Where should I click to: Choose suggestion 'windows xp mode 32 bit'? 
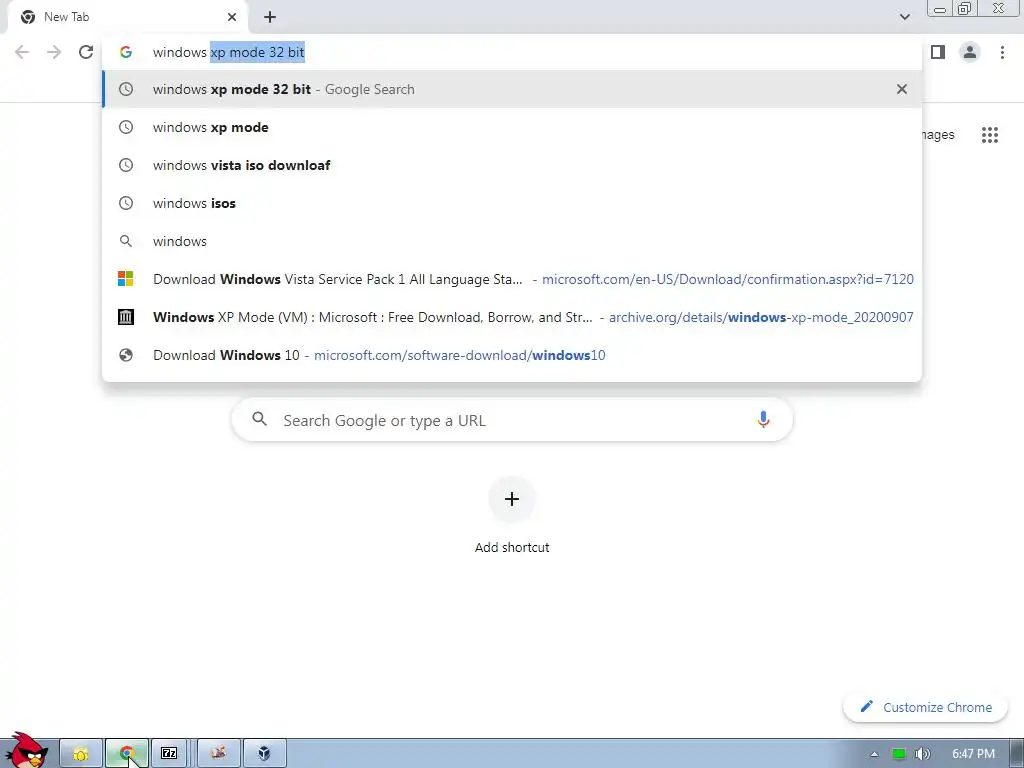tap(512, 89)
